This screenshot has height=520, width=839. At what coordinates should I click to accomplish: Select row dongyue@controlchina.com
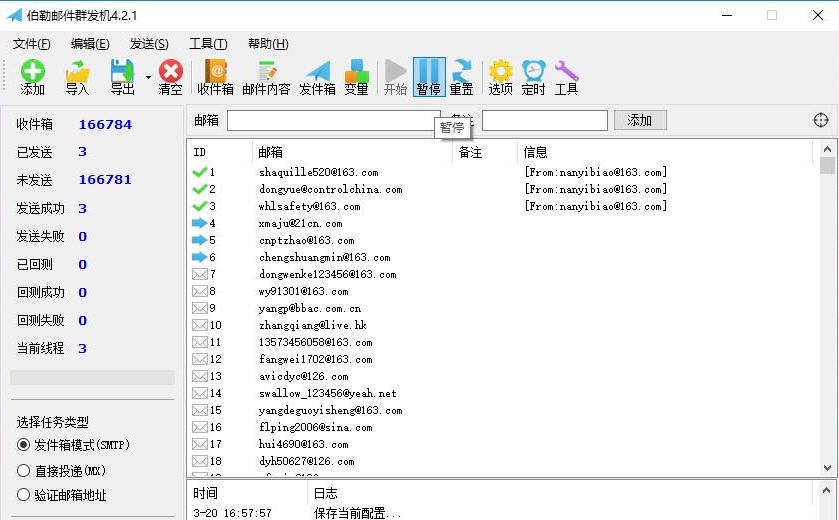coord(330,189)
